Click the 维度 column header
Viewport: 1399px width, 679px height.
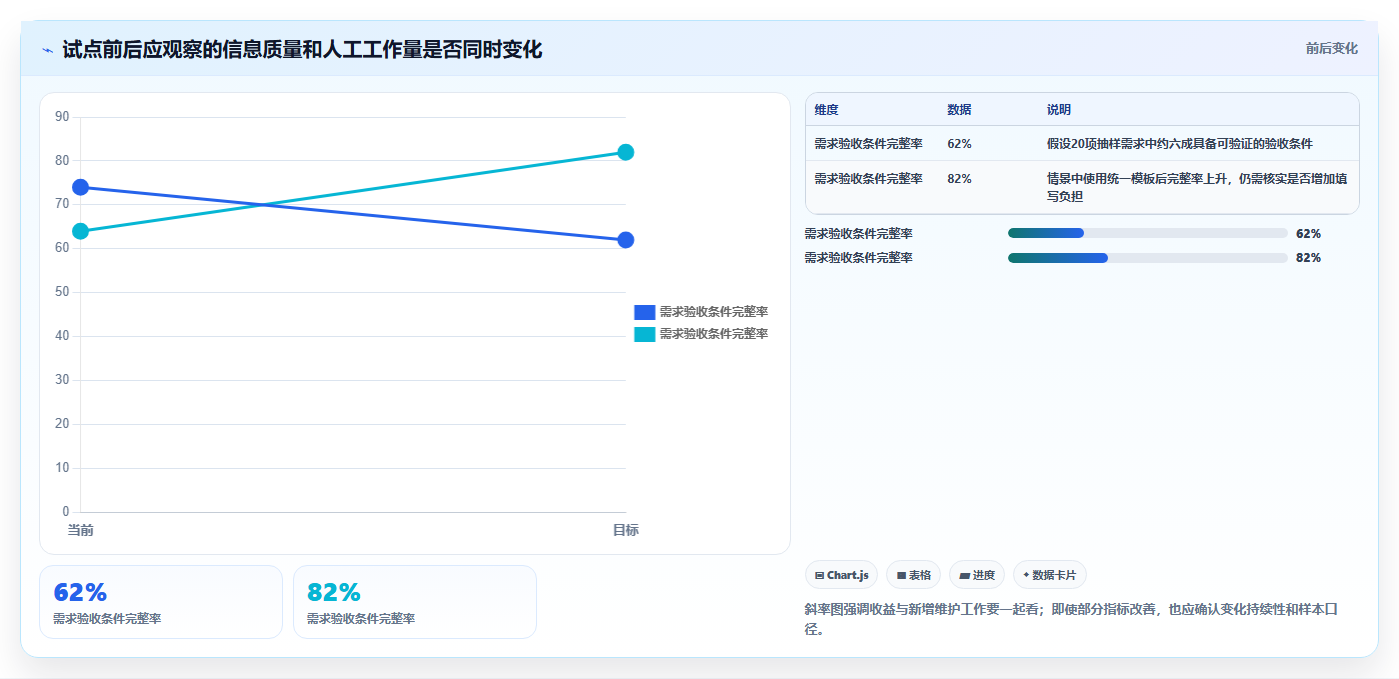pos(826,110)
